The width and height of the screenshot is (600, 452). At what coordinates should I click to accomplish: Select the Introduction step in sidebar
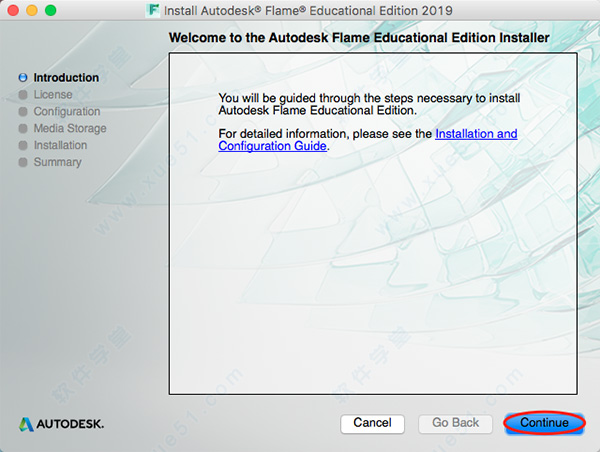pos(66,78)
